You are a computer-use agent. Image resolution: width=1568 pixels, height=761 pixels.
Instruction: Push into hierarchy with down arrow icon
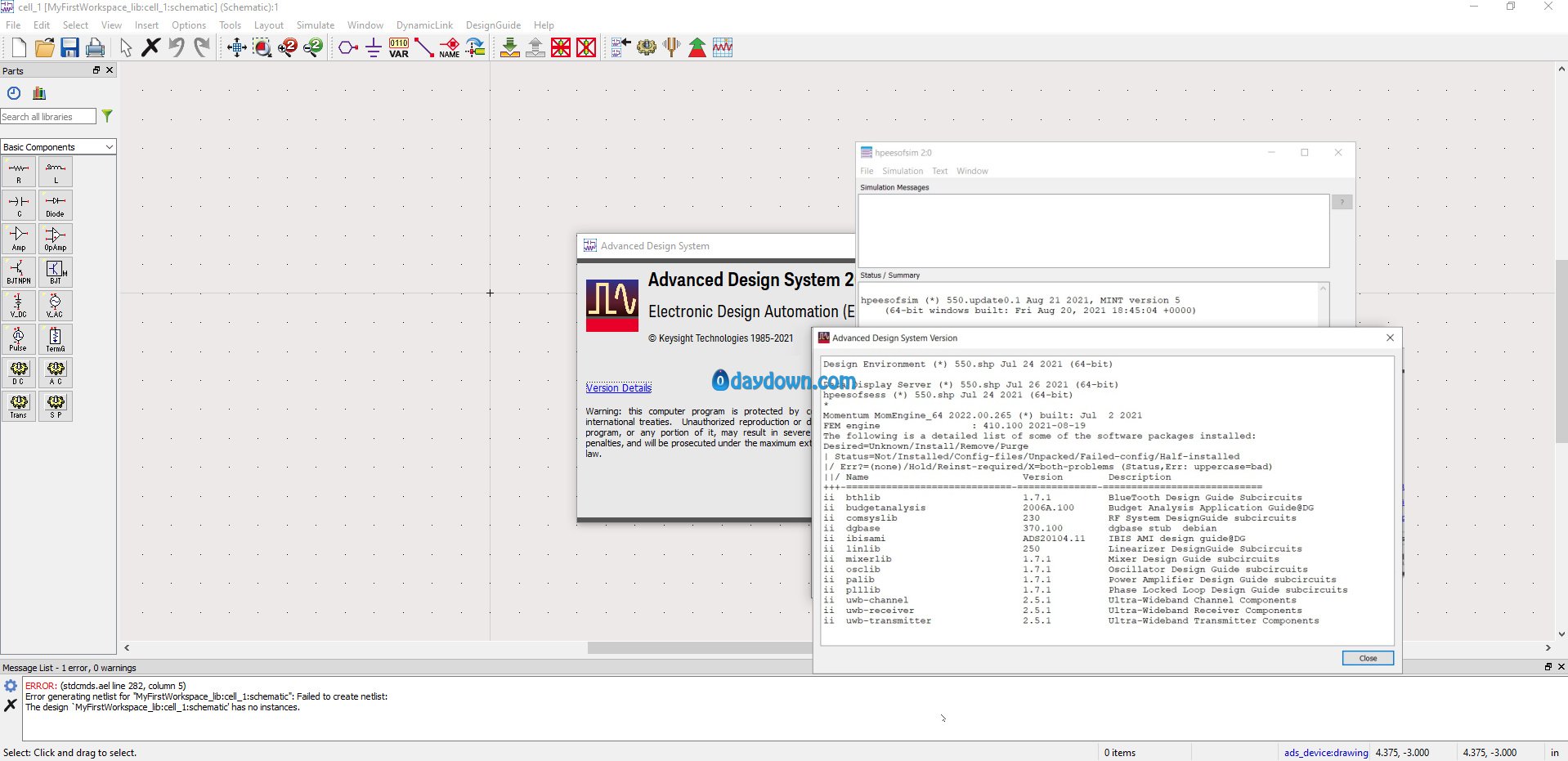click(510, 47)
